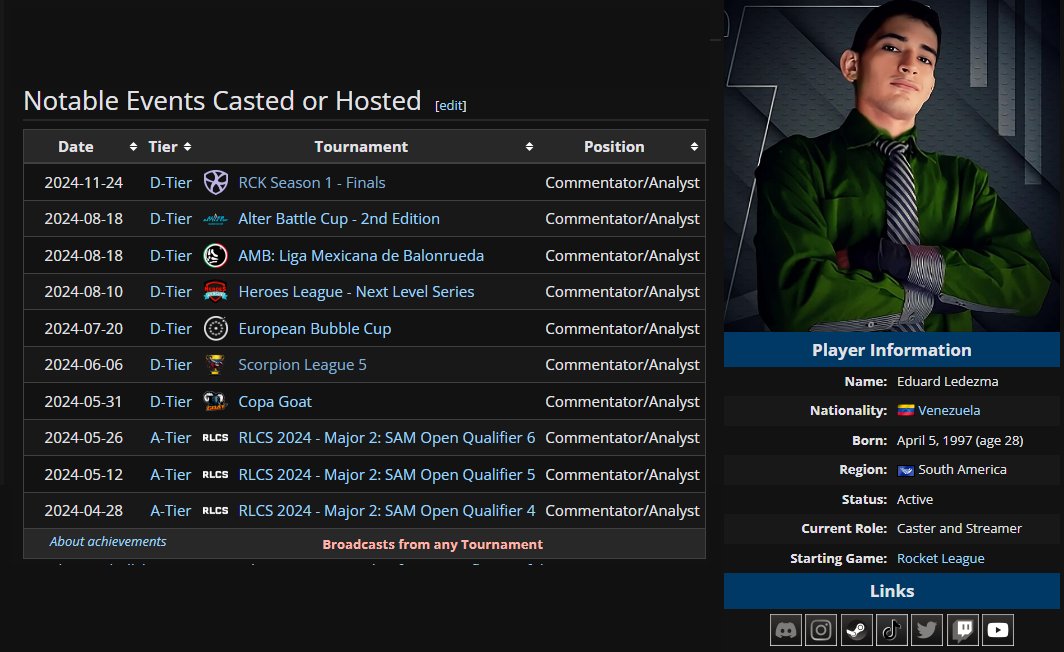
Task: Open the Steam profile icon
Action: click(856, 630)
